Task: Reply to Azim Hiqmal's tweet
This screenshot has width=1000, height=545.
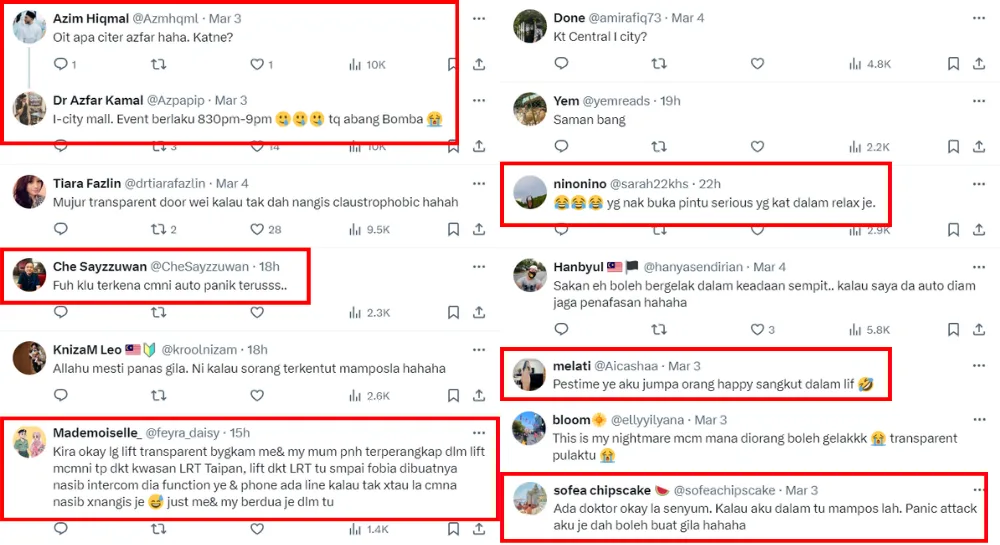Action: 60,64
